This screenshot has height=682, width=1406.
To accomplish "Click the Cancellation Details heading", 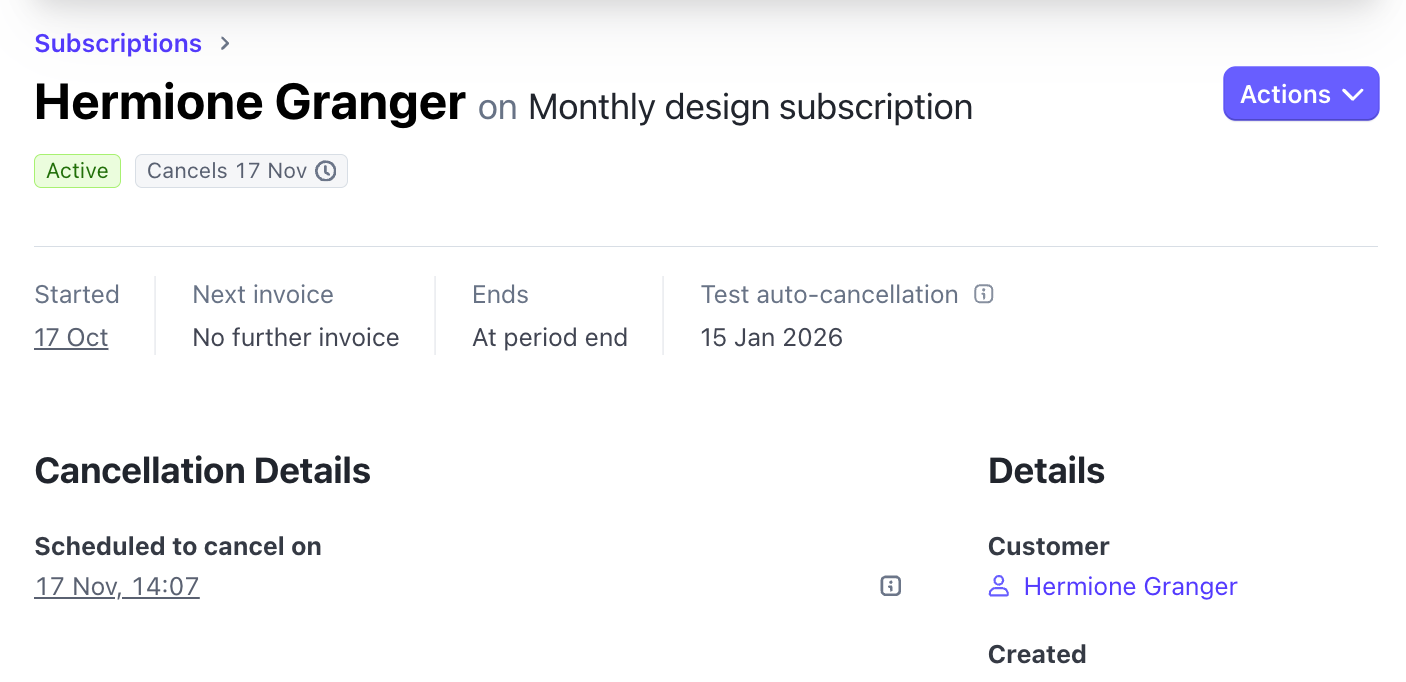I will tap(203, 471).
